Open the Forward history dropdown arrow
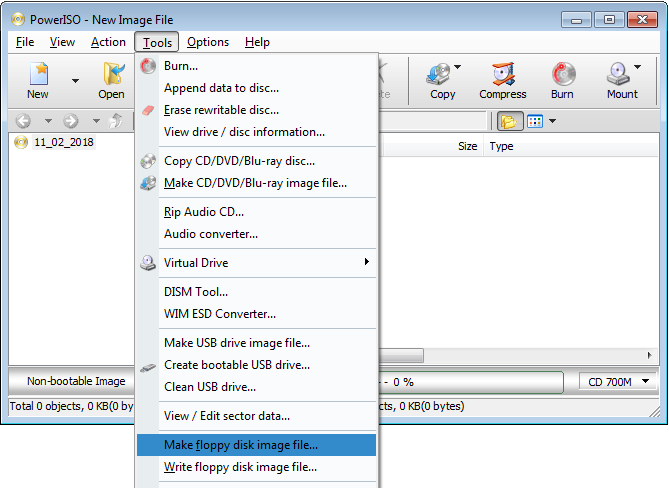 tap(96, 121)
